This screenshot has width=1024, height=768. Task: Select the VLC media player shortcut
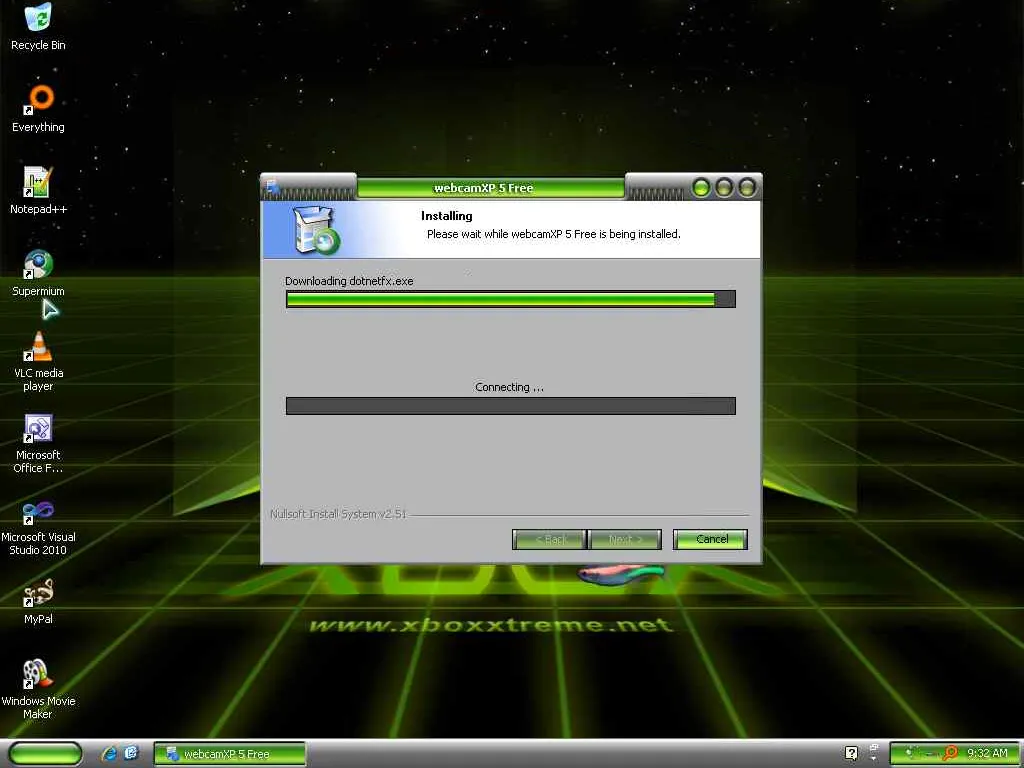38,360
